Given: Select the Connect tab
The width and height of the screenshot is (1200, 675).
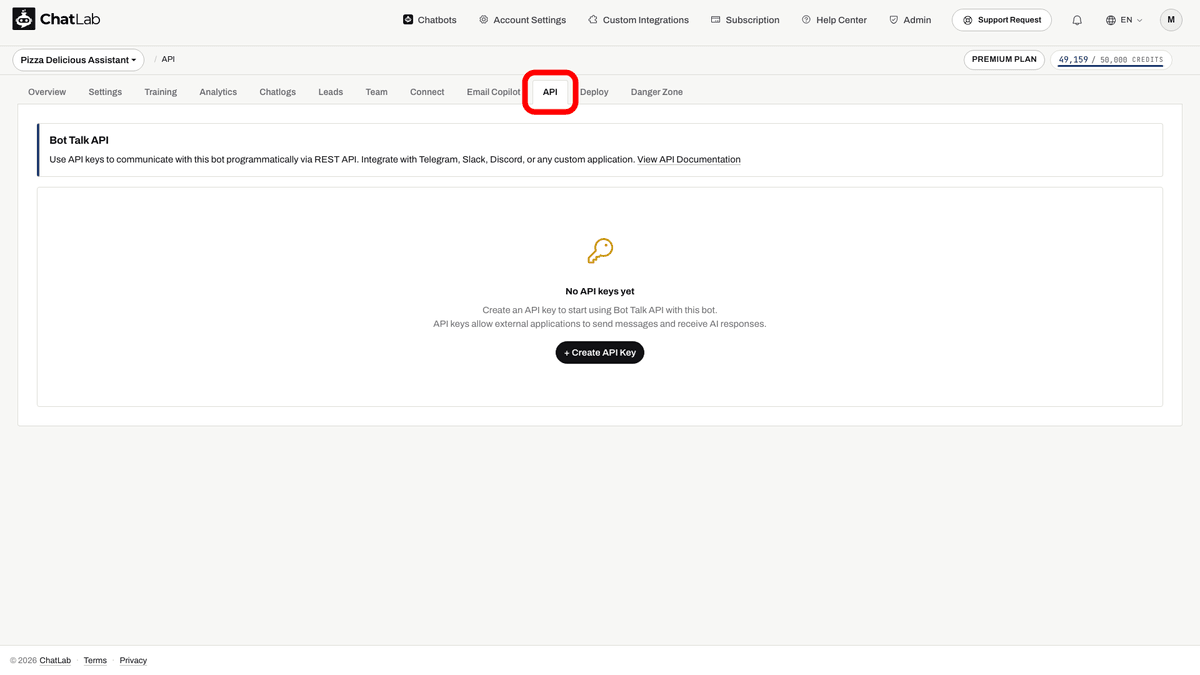Looking at the screenshot, I should 427,92.
